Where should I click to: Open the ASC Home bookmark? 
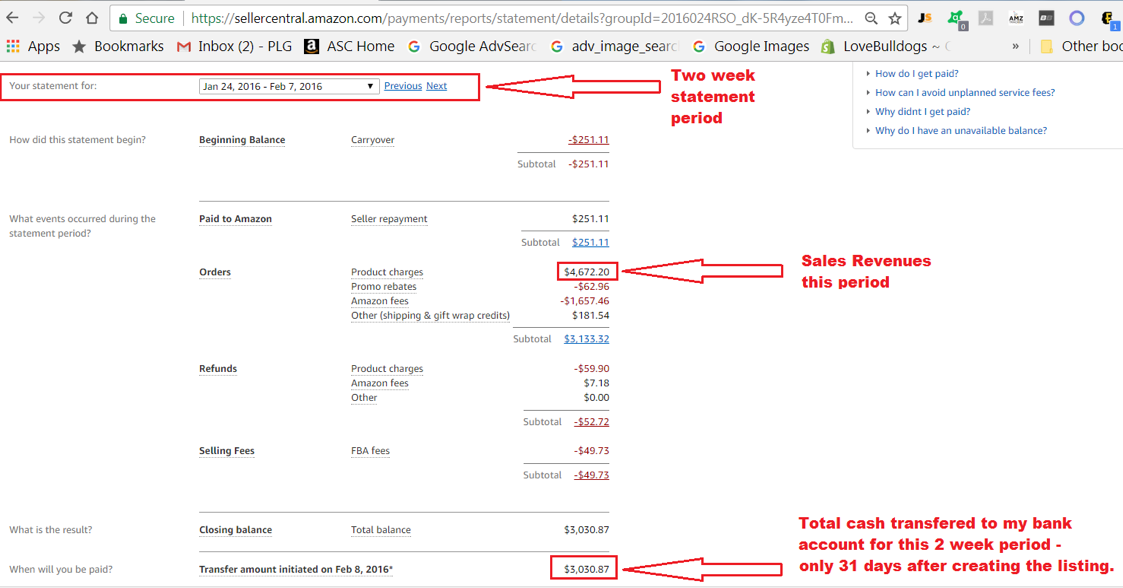(x=350, y=46)
